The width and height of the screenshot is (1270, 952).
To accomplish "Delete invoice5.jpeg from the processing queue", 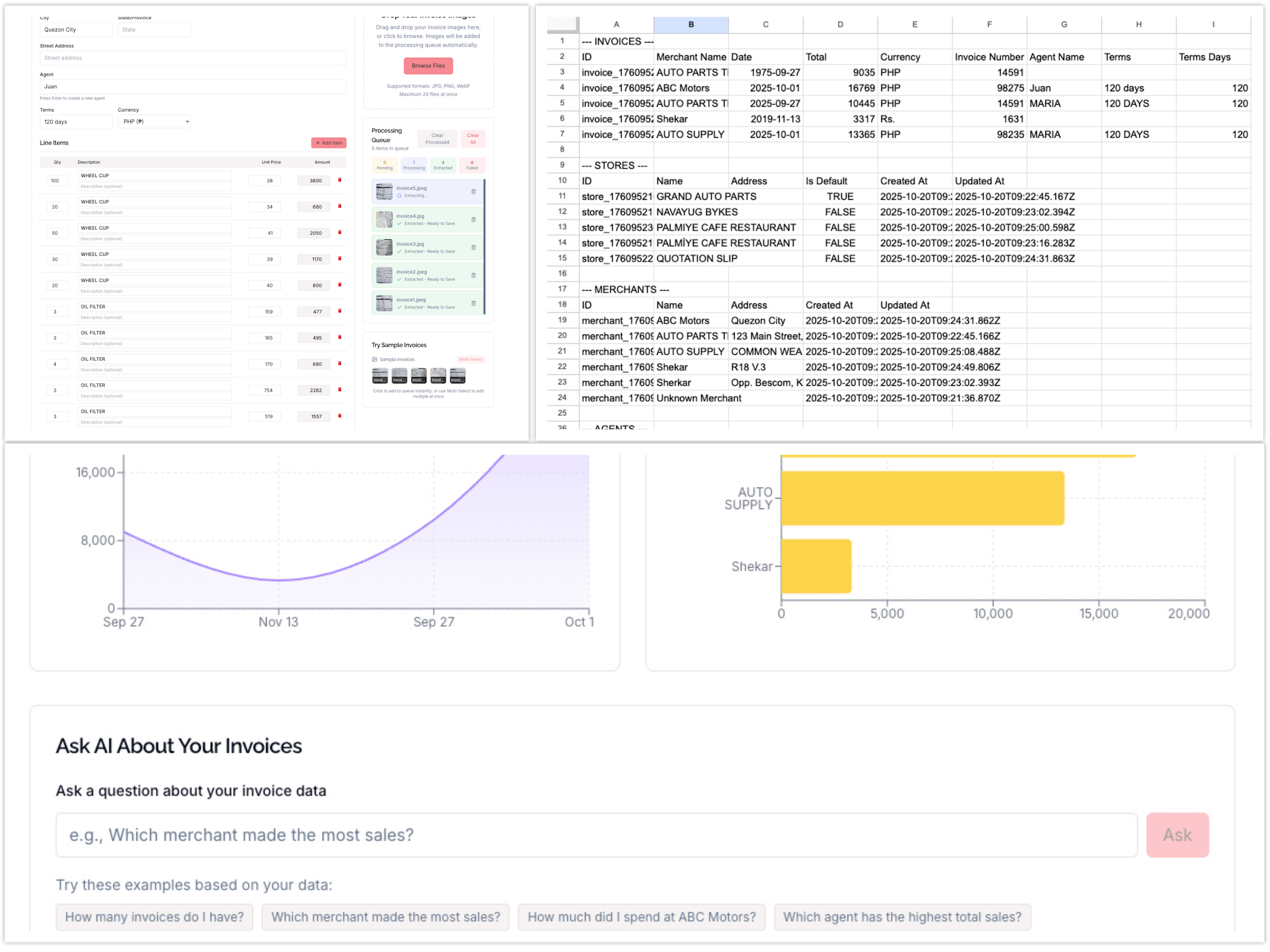I will click(474, 192).
